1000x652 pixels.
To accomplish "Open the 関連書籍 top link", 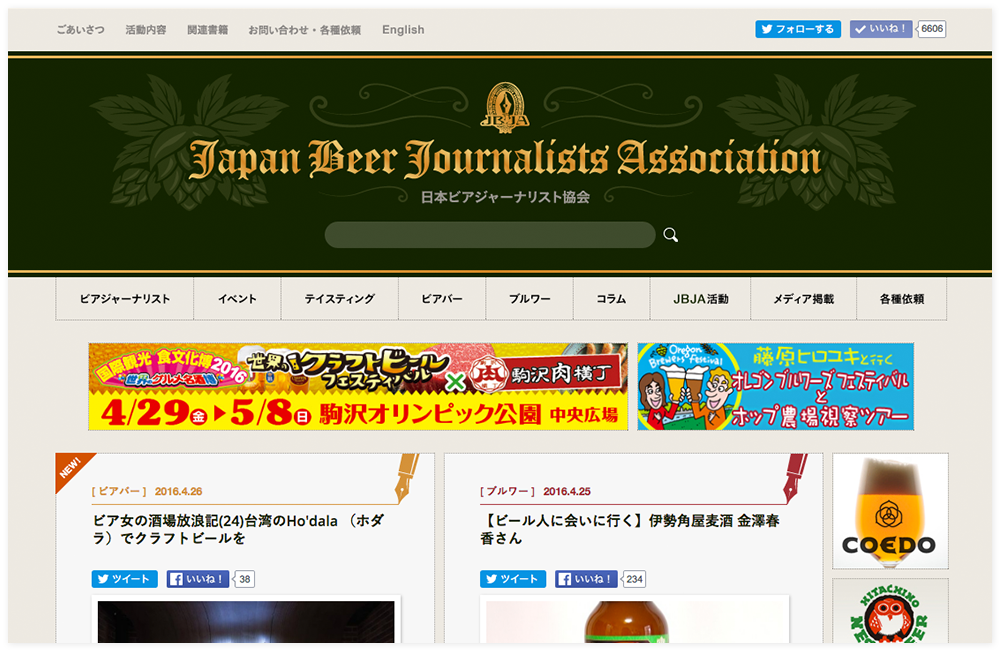I will pyautogui.click(x=207, y=30).
